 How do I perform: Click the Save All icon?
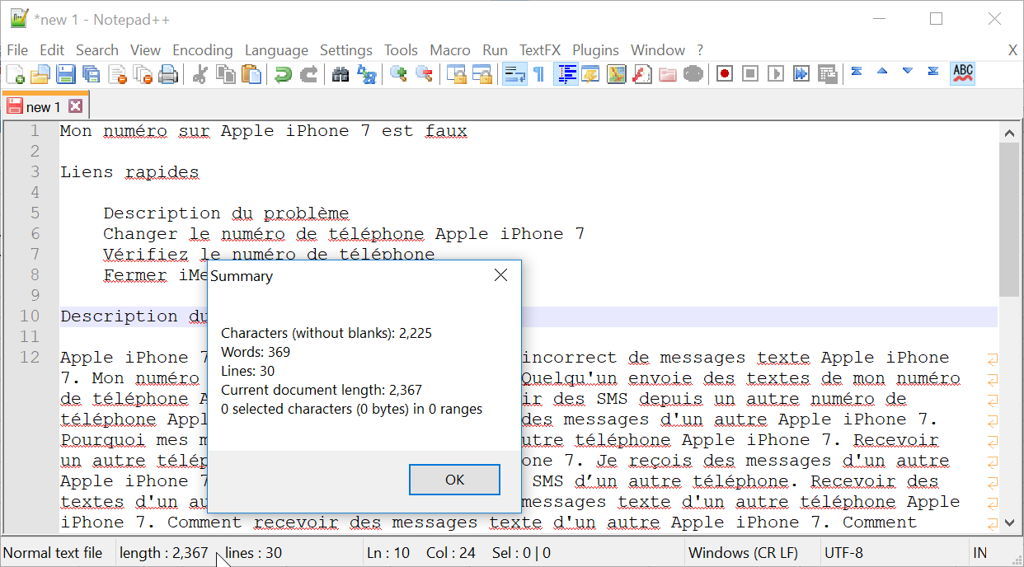click(91, 74)
